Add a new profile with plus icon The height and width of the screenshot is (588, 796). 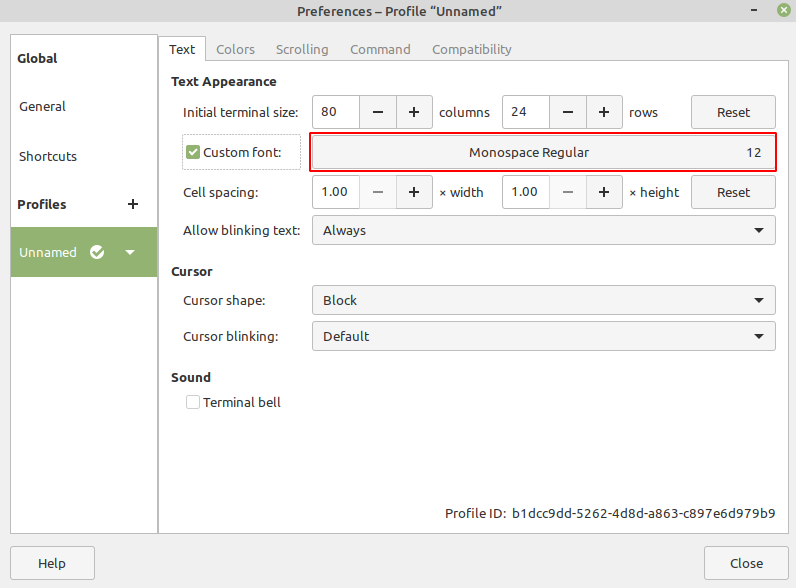(133, 204)
